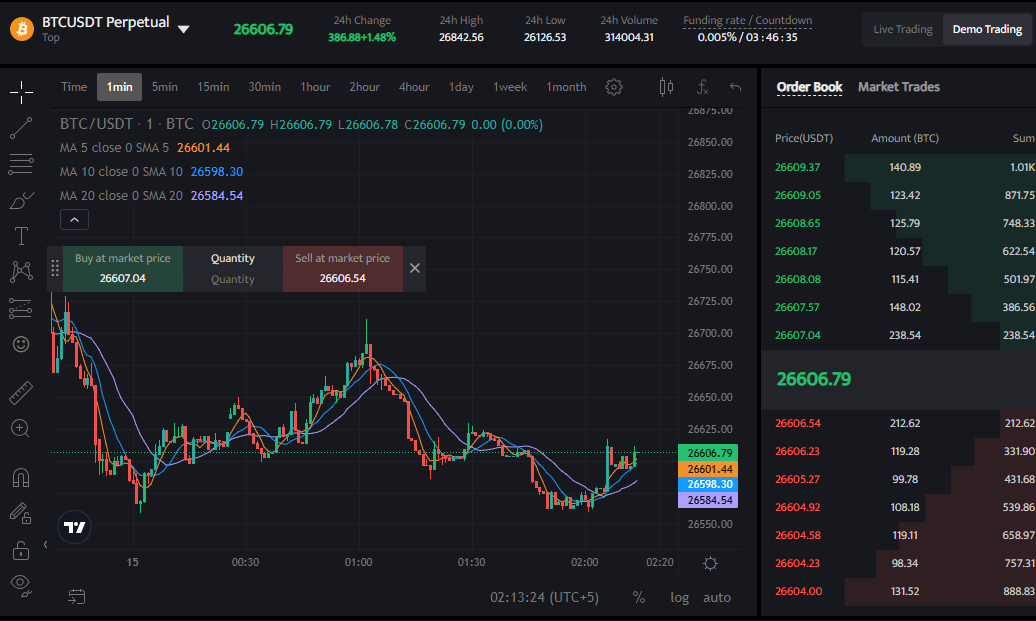The image size is (1036, 621).
Task: Click blue MA 10 price tag 26598.30
Action: (x=708, y=484)
